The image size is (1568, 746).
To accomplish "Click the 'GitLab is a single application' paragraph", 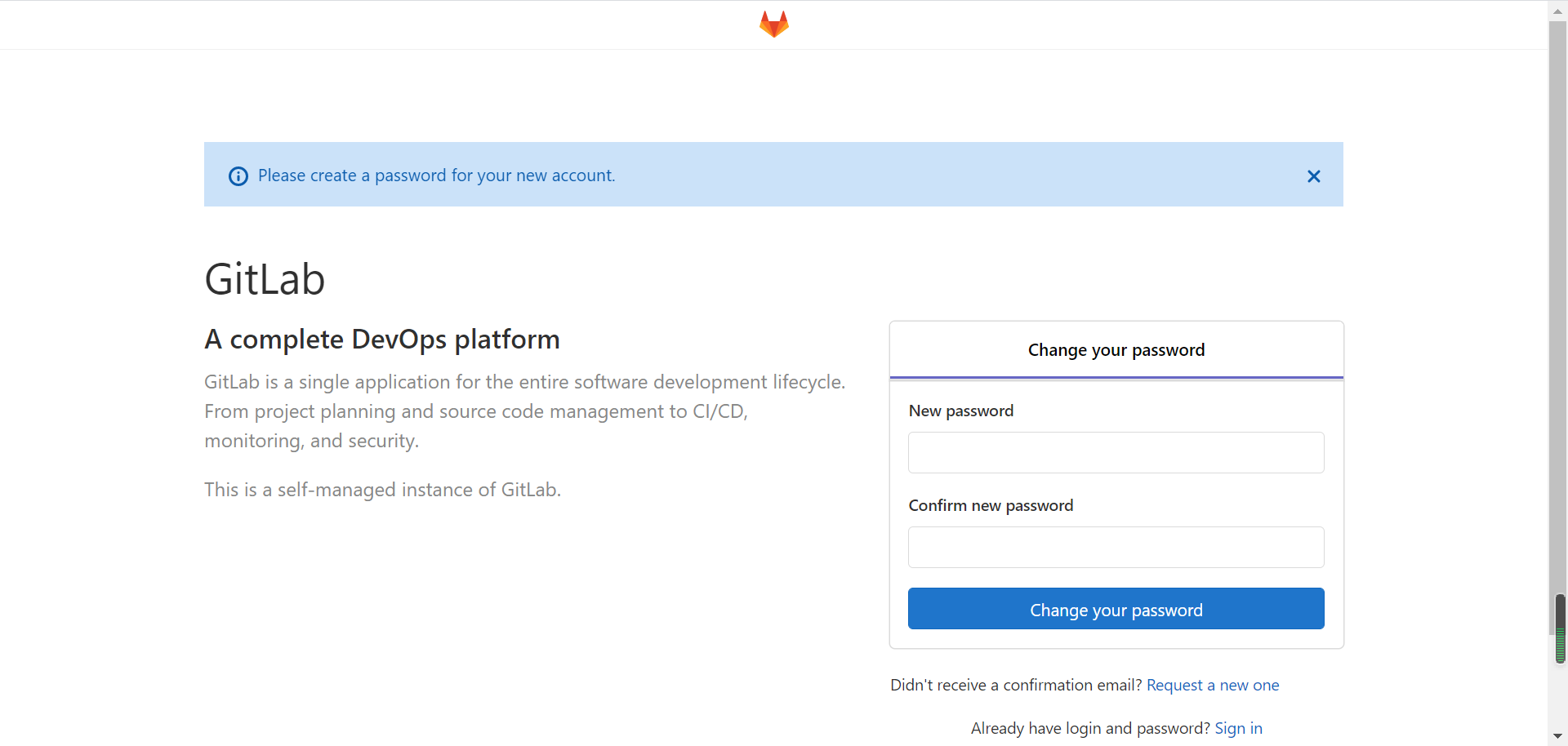I will (x=525, y=411).
